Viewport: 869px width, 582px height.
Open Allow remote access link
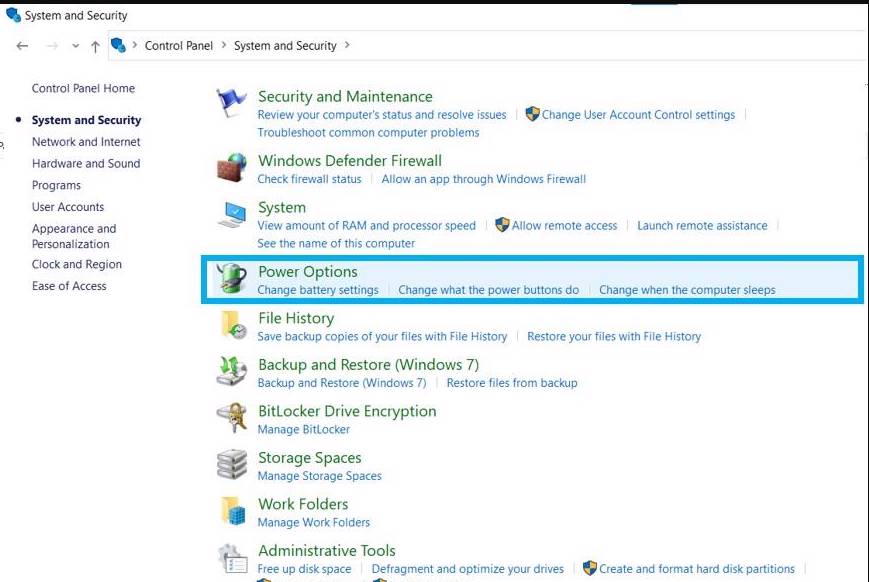pos(564,226)
